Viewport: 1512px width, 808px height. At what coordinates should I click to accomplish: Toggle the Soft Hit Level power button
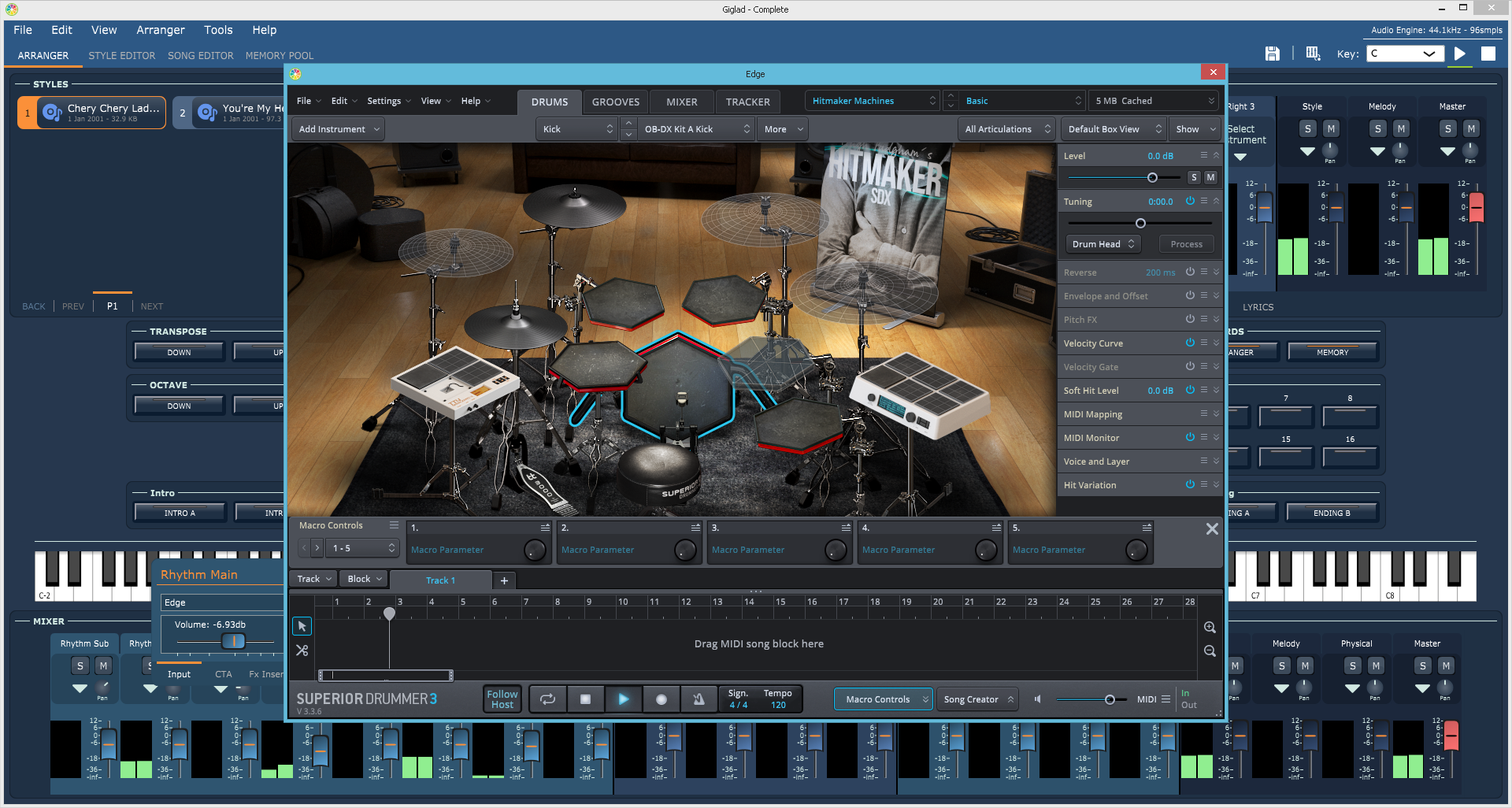point(1190,390)
